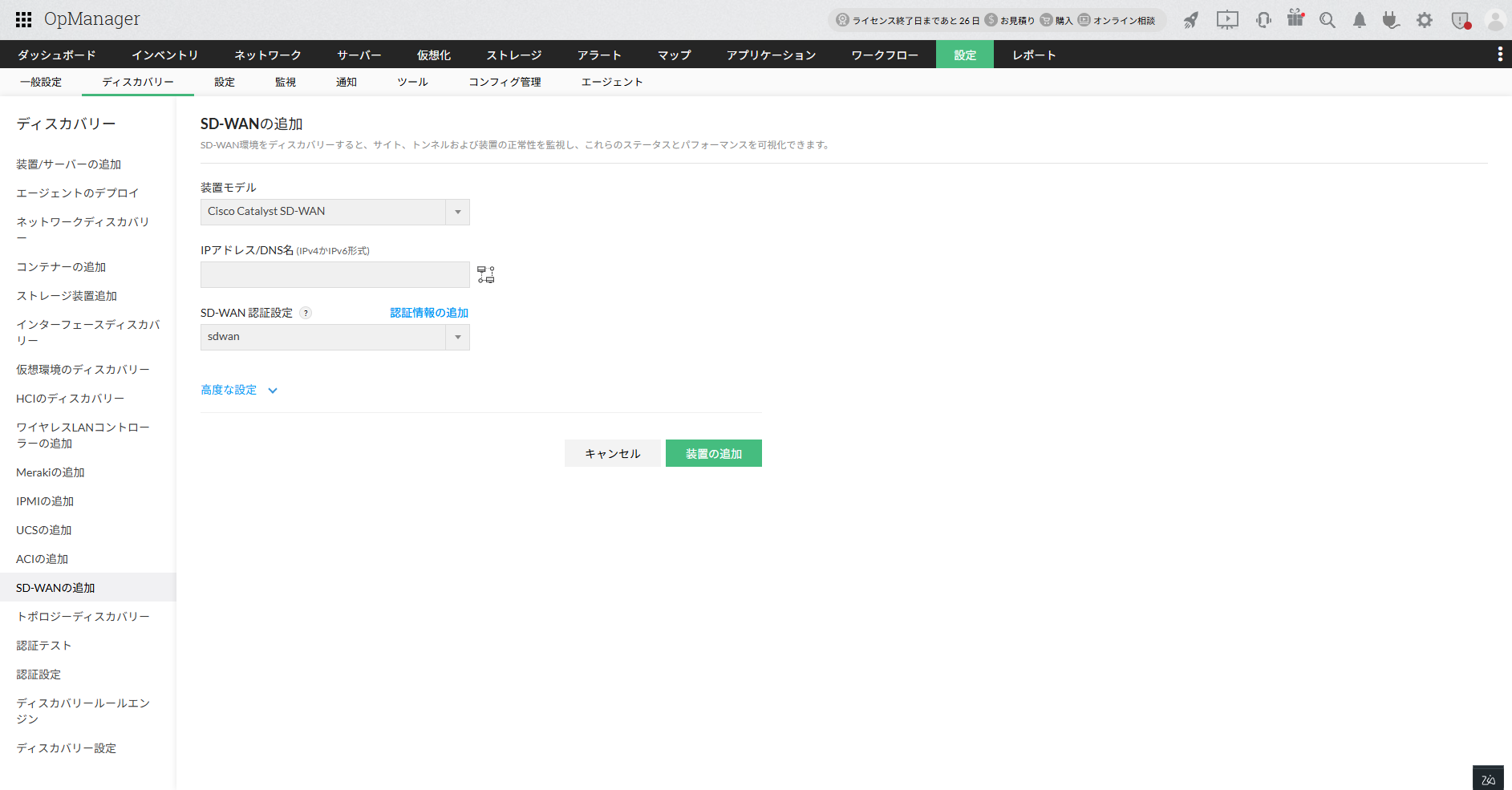Open the gift box what's-new icon
1512x790 pixels.
pos(1295,18)
